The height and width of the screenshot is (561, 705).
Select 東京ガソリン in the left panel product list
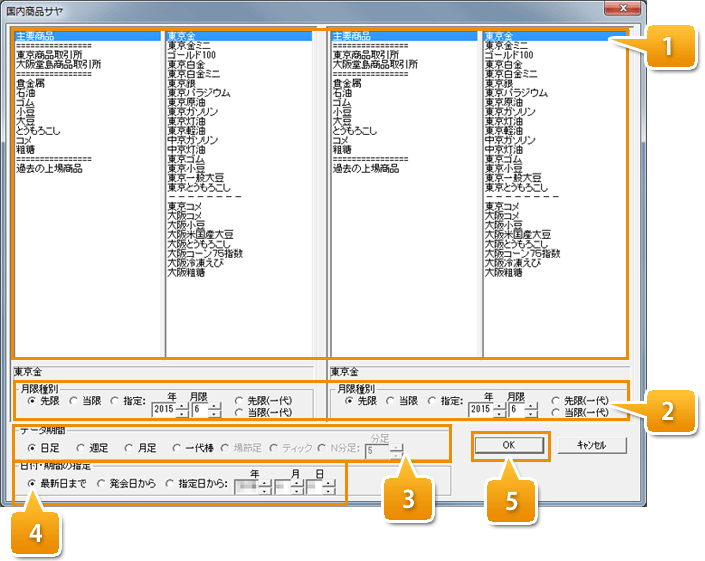click(x=193, y=112)
